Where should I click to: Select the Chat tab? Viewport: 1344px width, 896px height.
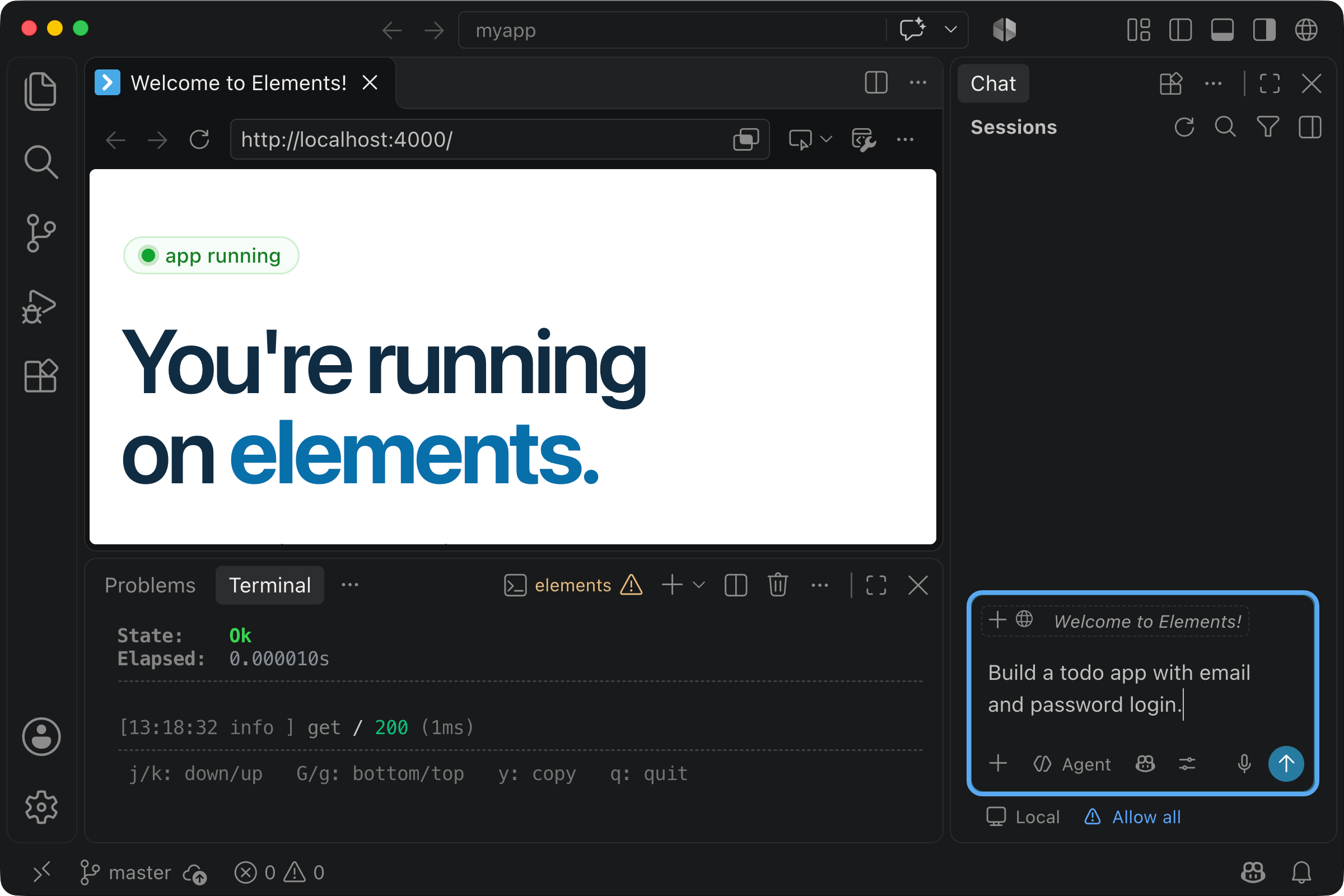point(993,83)
